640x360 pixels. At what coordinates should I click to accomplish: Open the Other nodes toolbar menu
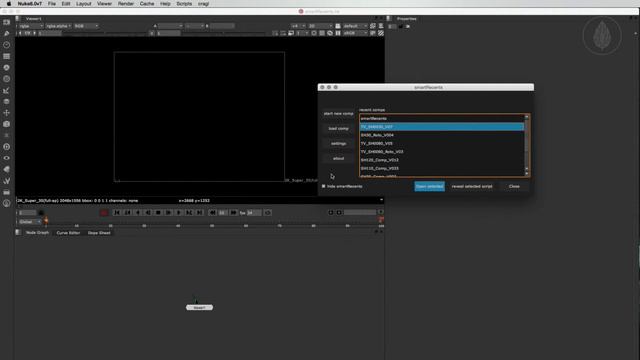click(7, 192)
